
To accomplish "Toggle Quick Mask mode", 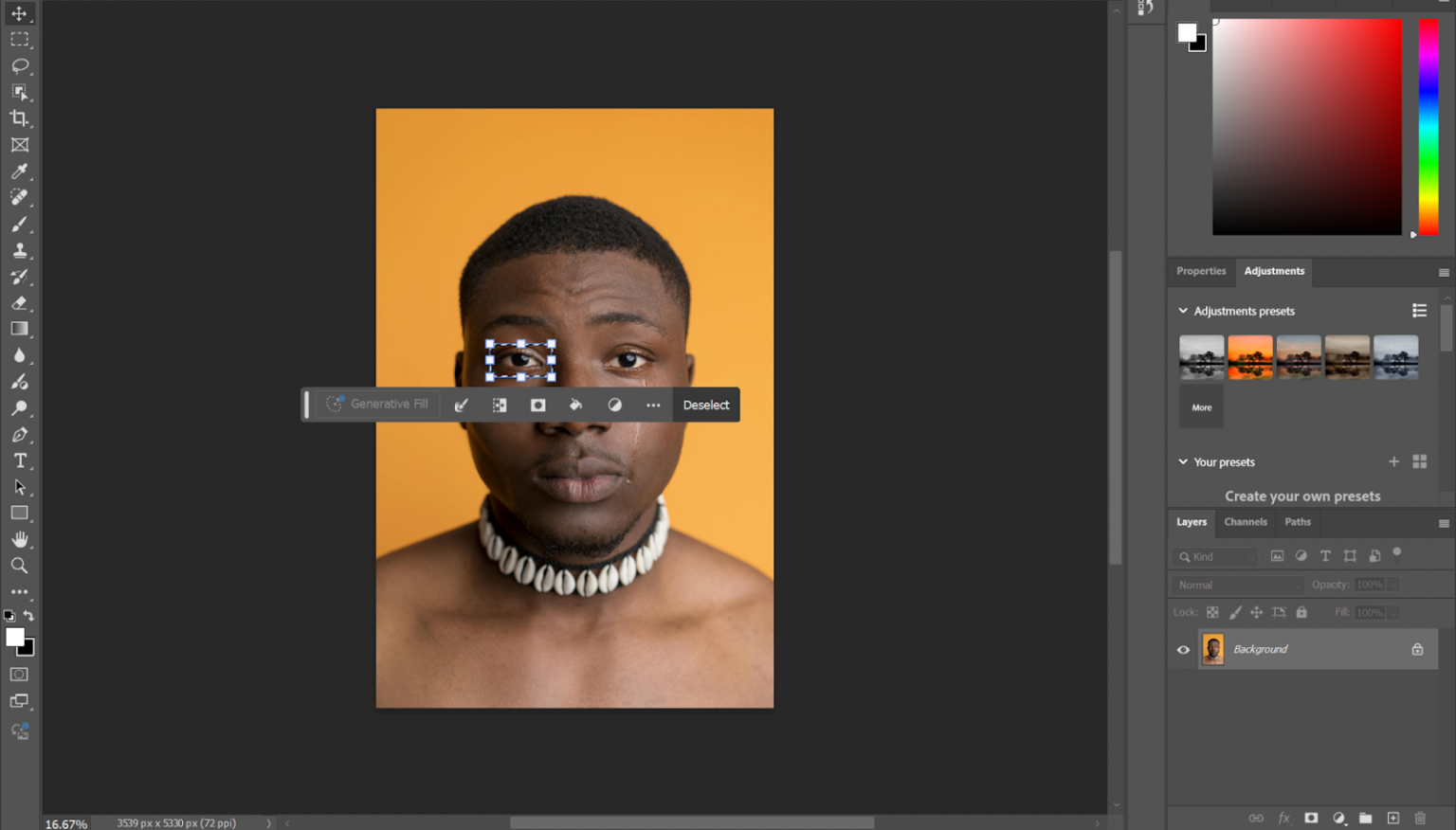I will (19, 675).
